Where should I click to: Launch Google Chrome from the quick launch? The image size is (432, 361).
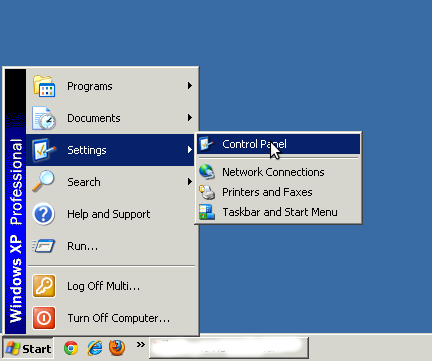(x=71, y=348)
